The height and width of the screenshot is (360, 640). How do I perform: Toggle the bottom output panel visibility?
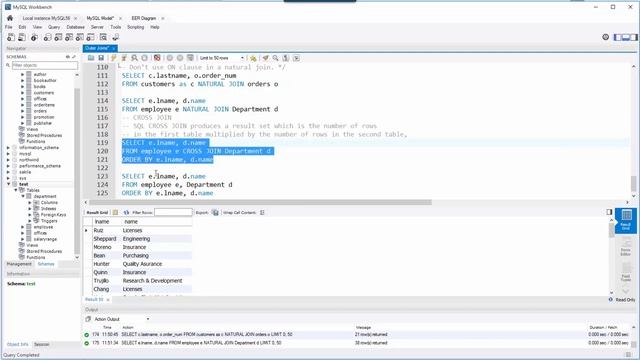(x=626, y=37)
